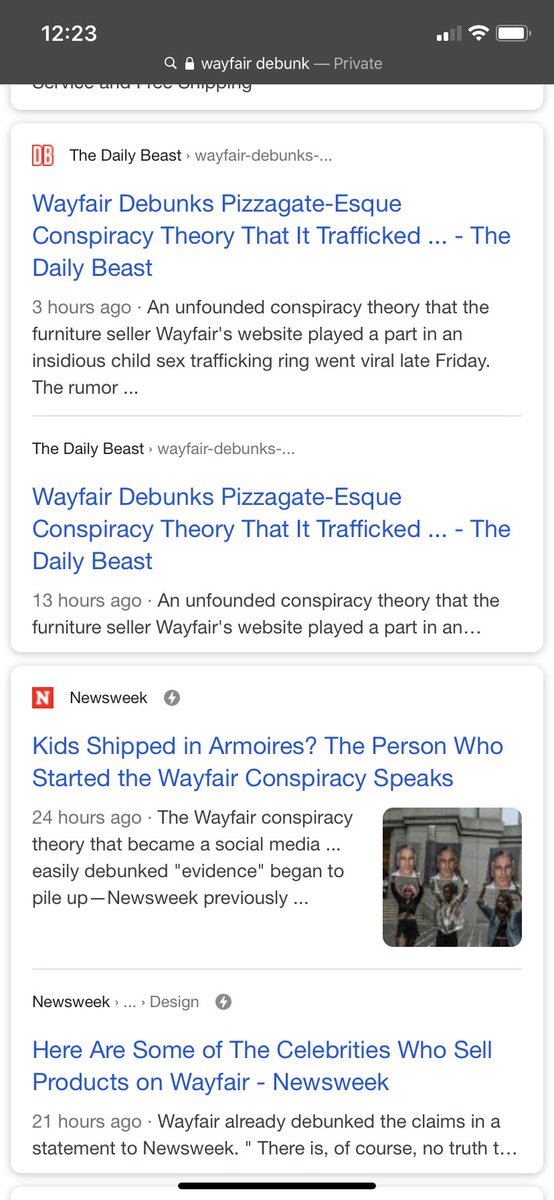Tap second The Daily Beast breadcrumb without logo
The image size is (554, 1200).
tap(164, 449)
